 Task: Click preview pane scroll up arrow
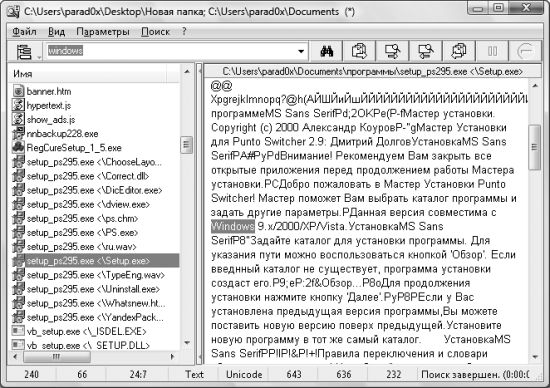(535, 86)
